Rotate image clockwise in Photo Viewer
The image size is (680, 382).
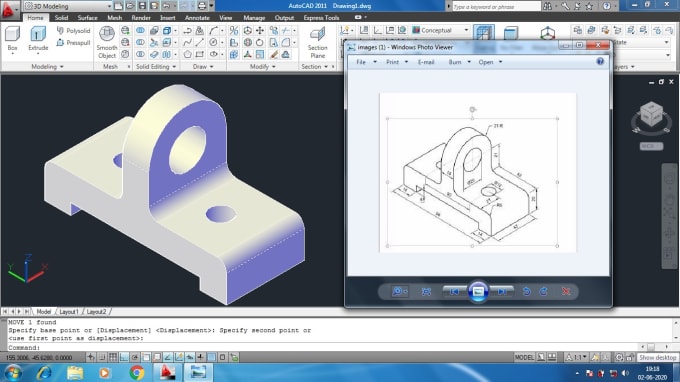(x=543, y=291)
